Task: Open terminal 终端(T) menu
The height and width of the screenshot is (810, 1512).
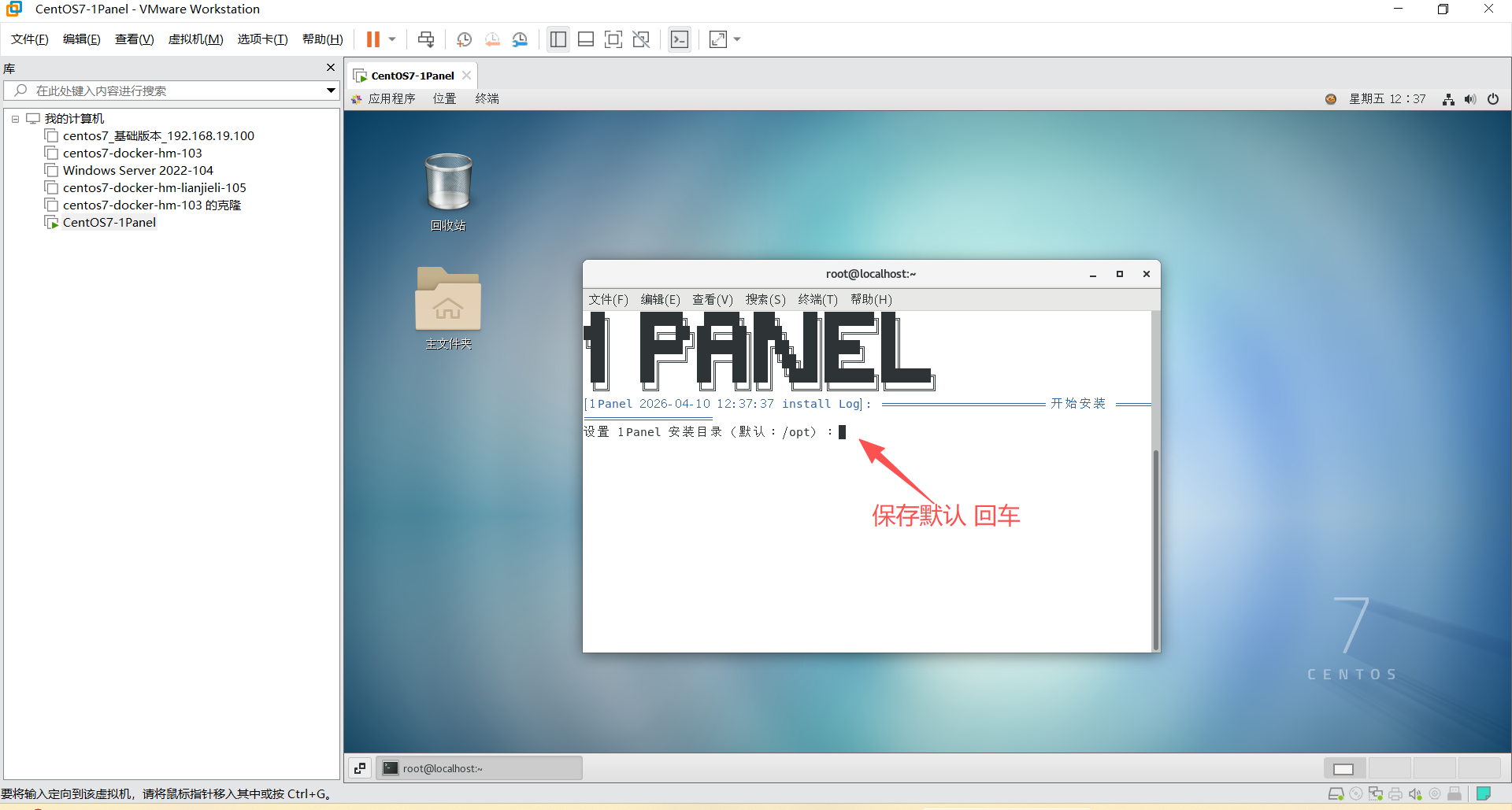Action: (818, 299)
